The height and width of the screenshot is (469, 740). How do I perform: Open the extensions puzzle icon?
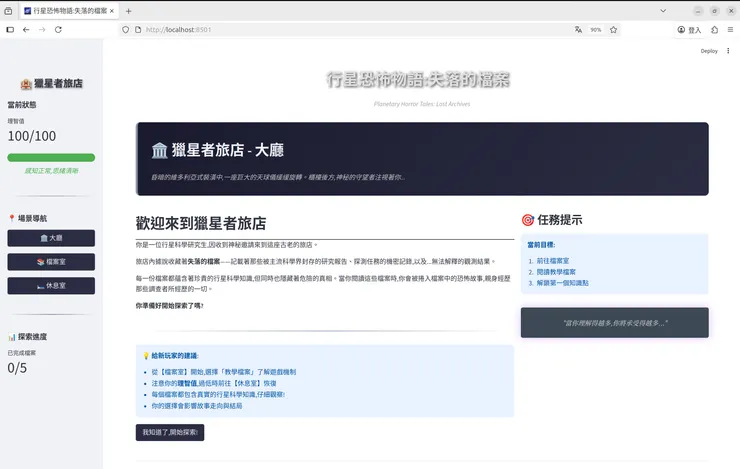point(715,30)
